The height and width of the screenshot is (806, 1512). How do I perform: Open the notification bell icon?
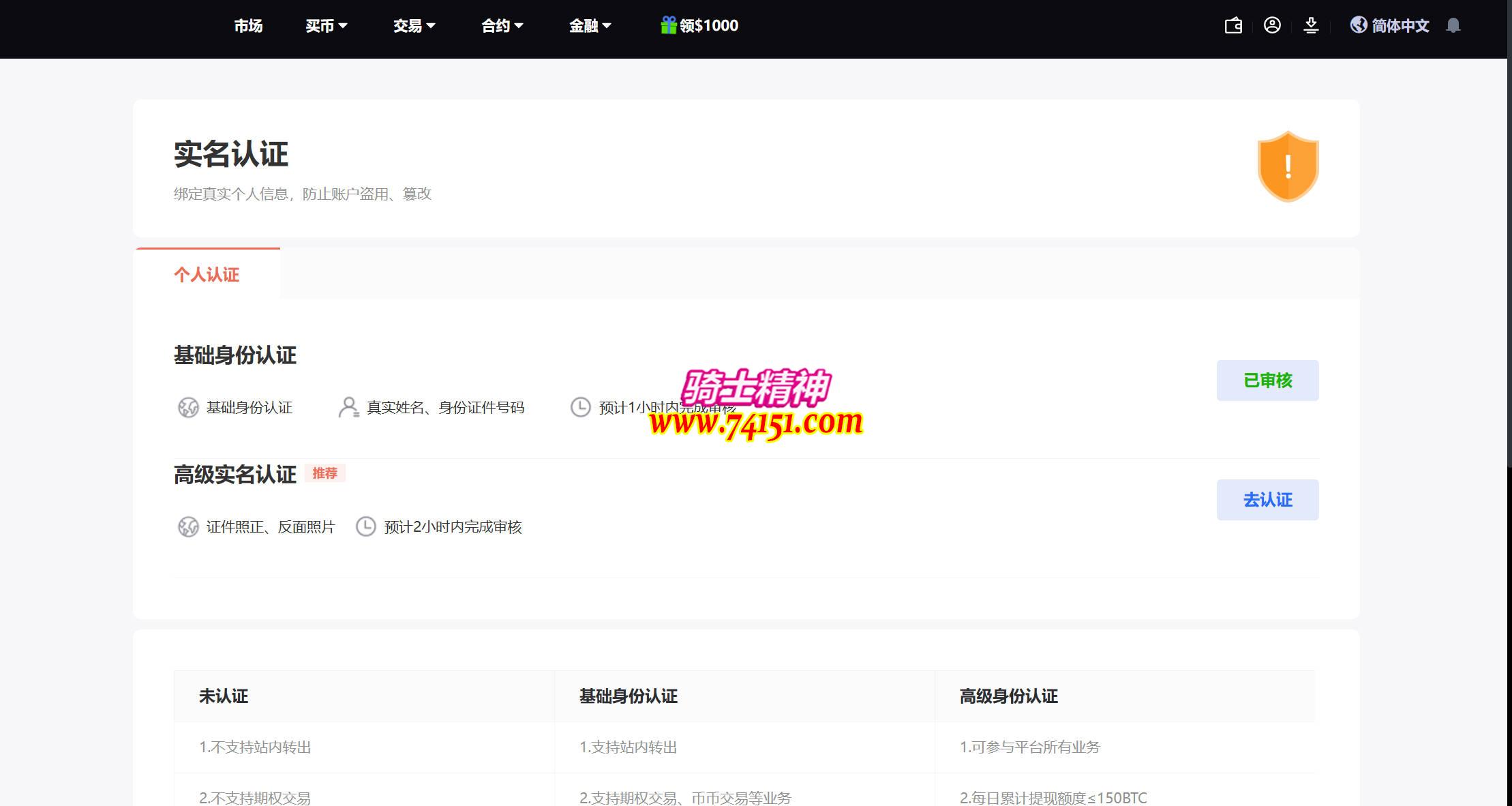[1453, 26]
